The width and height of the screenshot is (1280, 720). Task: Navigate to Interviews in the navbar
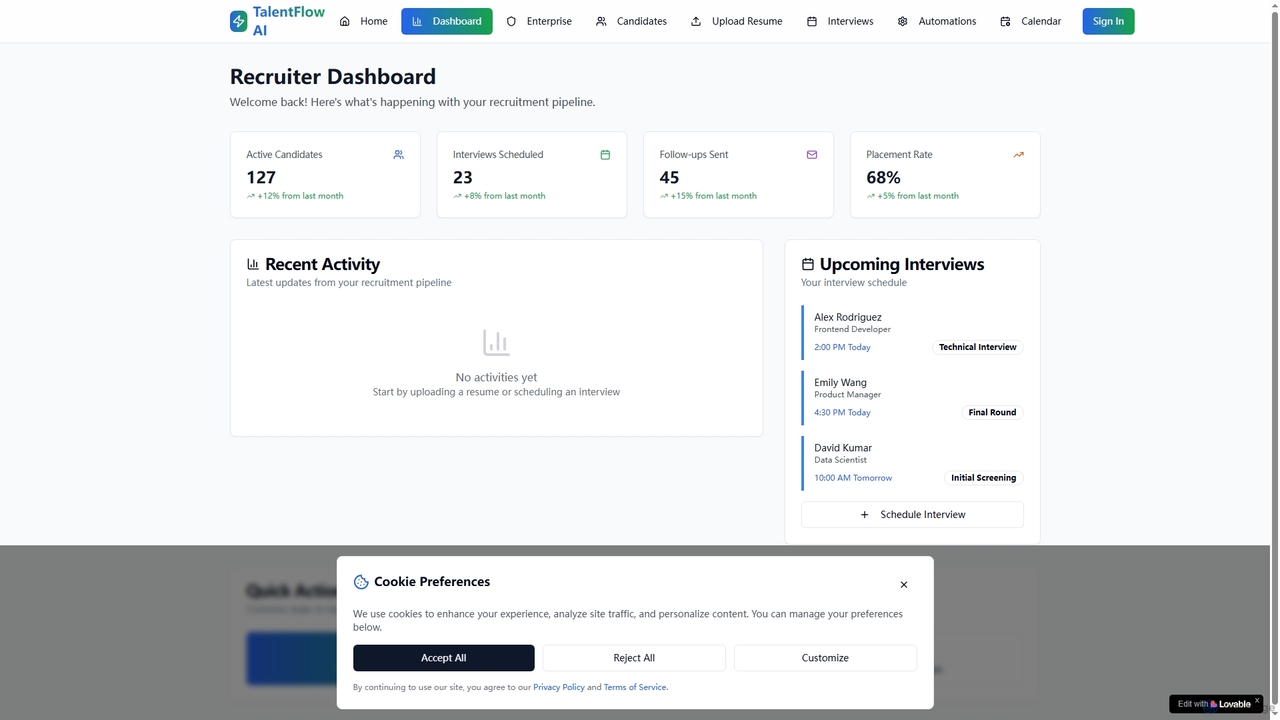840,21
